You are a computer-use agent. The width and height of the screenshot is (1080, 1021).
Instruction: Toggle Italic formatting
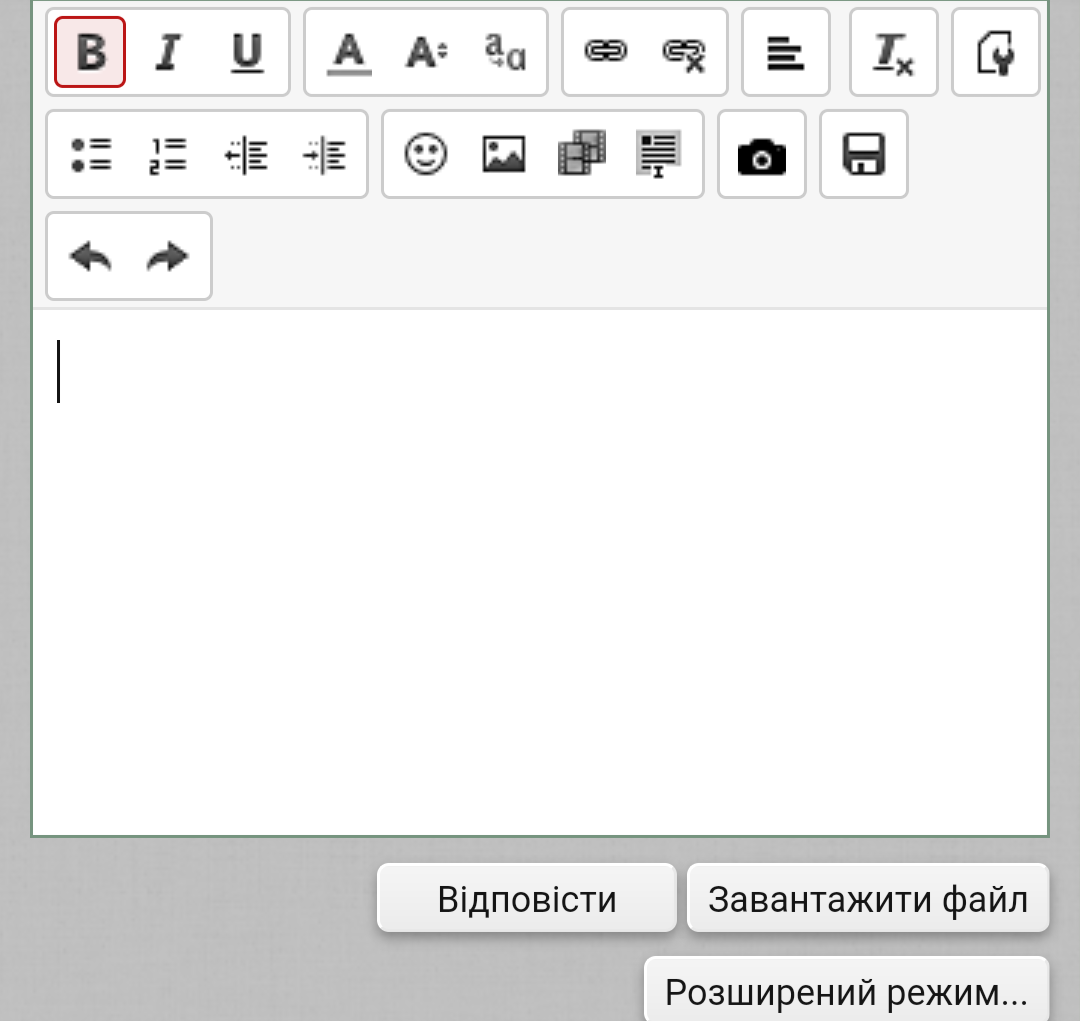pyautogui.click(x=168, y=52)
